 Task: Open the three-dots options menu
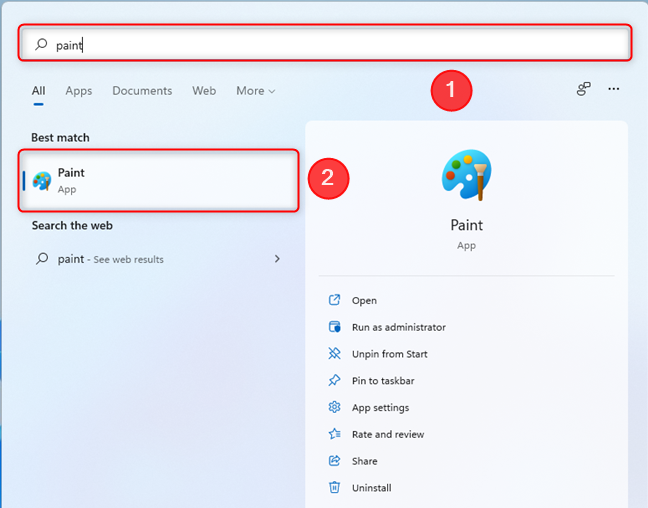point(614,89)
